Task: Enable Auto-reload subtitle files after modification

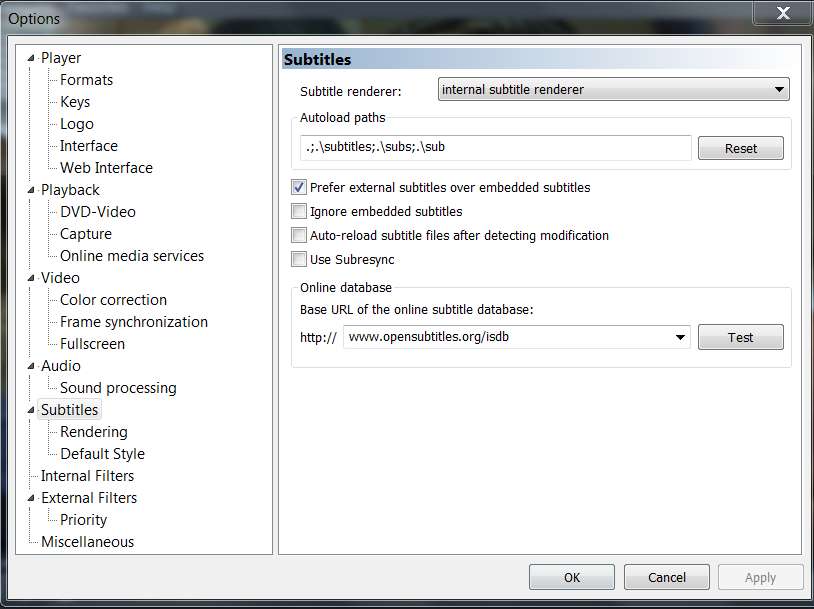Action: pos(299,235)
